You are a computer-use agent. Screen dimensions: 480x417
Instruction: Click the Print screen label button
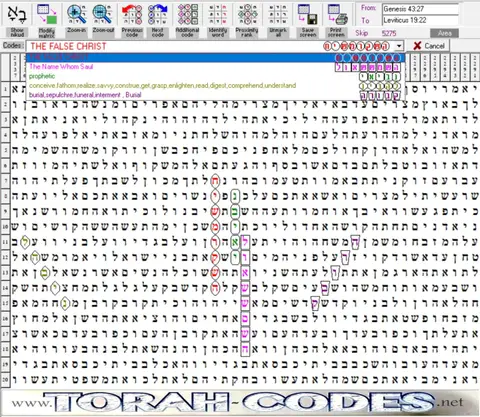(x=336, y=32)
